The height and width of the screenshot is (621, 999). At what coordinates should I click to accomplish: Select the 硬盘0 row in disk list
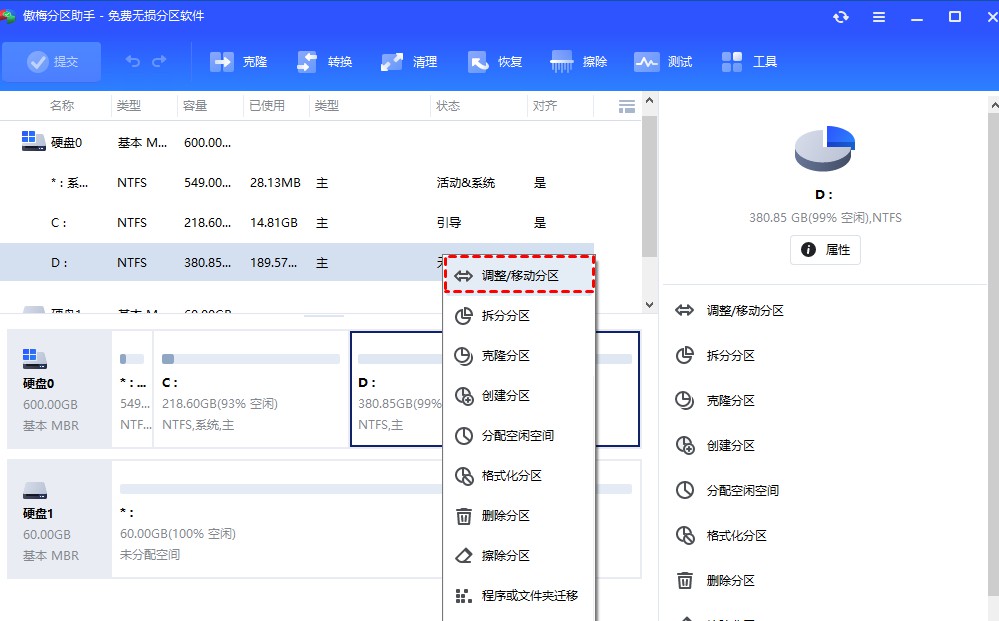[x=66, y=143]
